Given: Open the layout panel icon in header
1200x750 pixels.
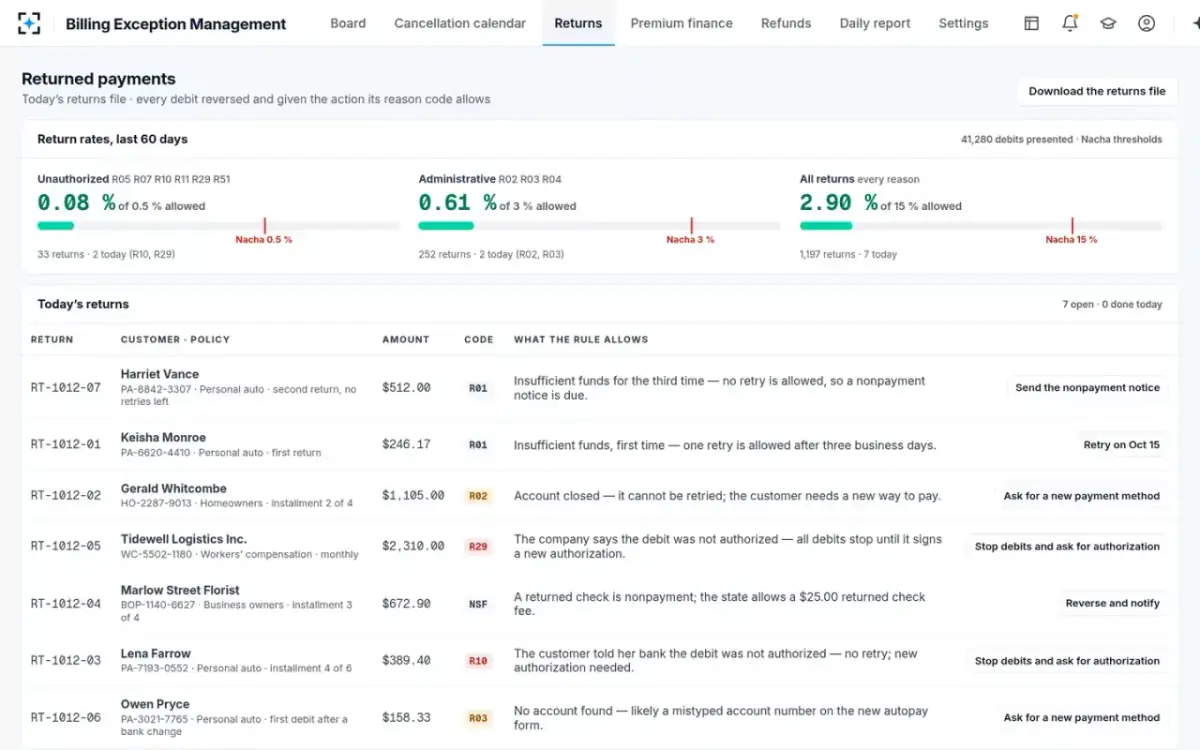Looking at the screenshot, I should [1031, 23].
